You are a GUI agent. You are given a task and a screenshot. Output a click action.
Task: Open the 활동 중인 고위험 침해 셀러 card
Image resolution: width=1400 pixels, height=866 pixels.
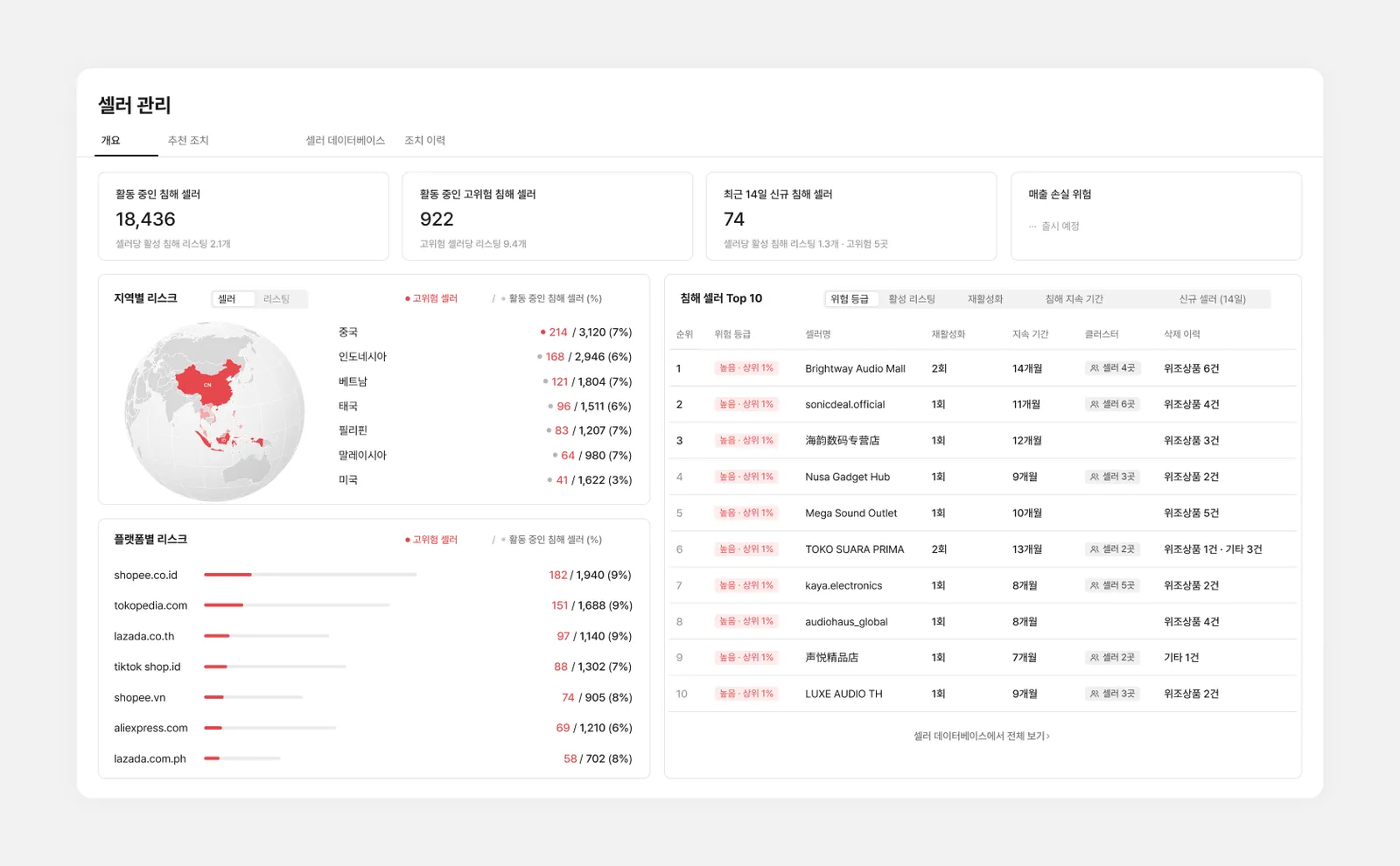pos(547,216)
